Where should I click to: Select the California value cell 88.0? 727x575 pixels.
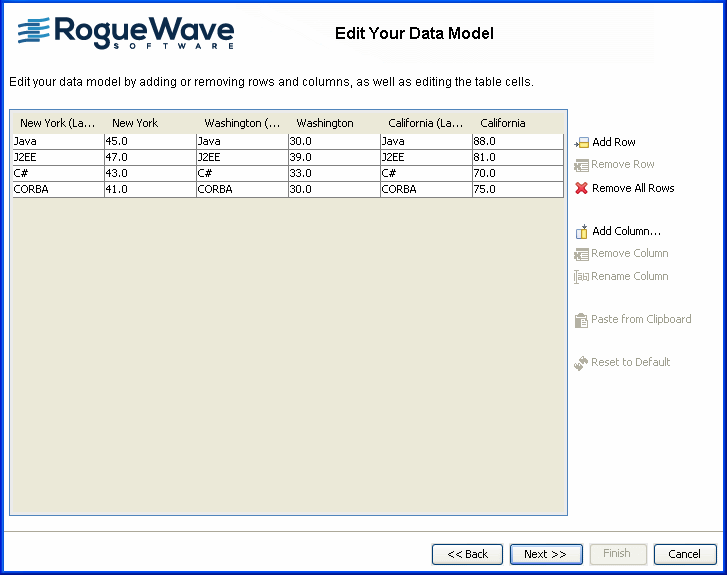coord(517,142)
